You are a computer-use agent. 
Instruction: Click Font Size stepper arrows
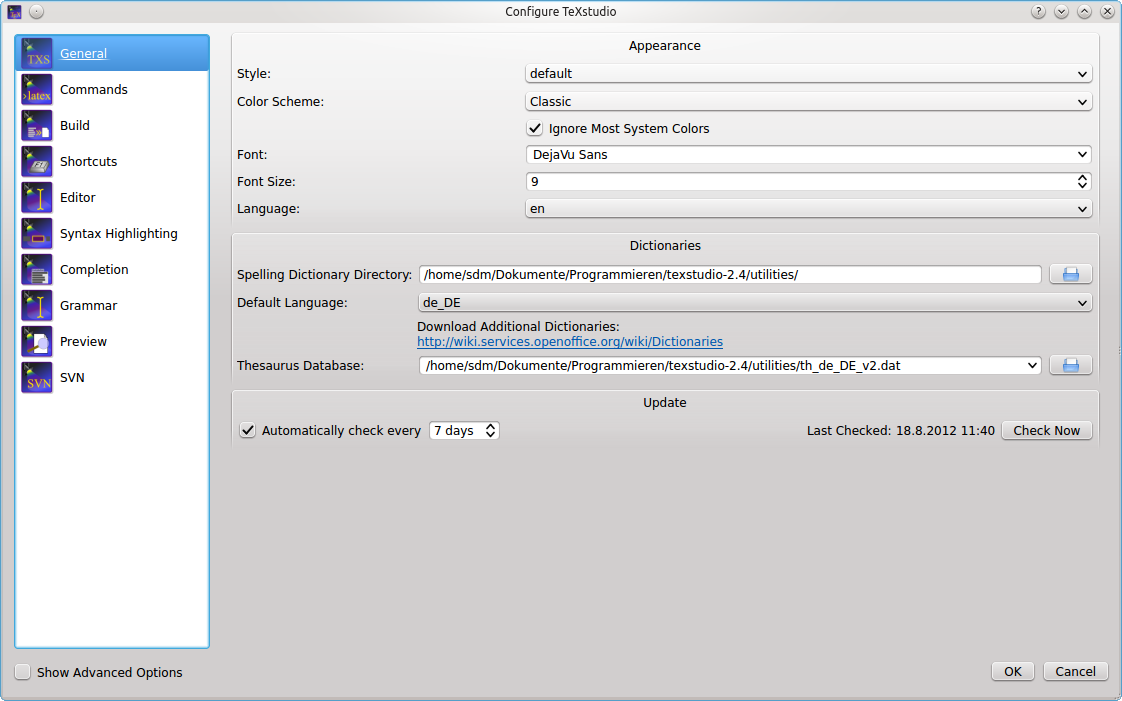1082,182
